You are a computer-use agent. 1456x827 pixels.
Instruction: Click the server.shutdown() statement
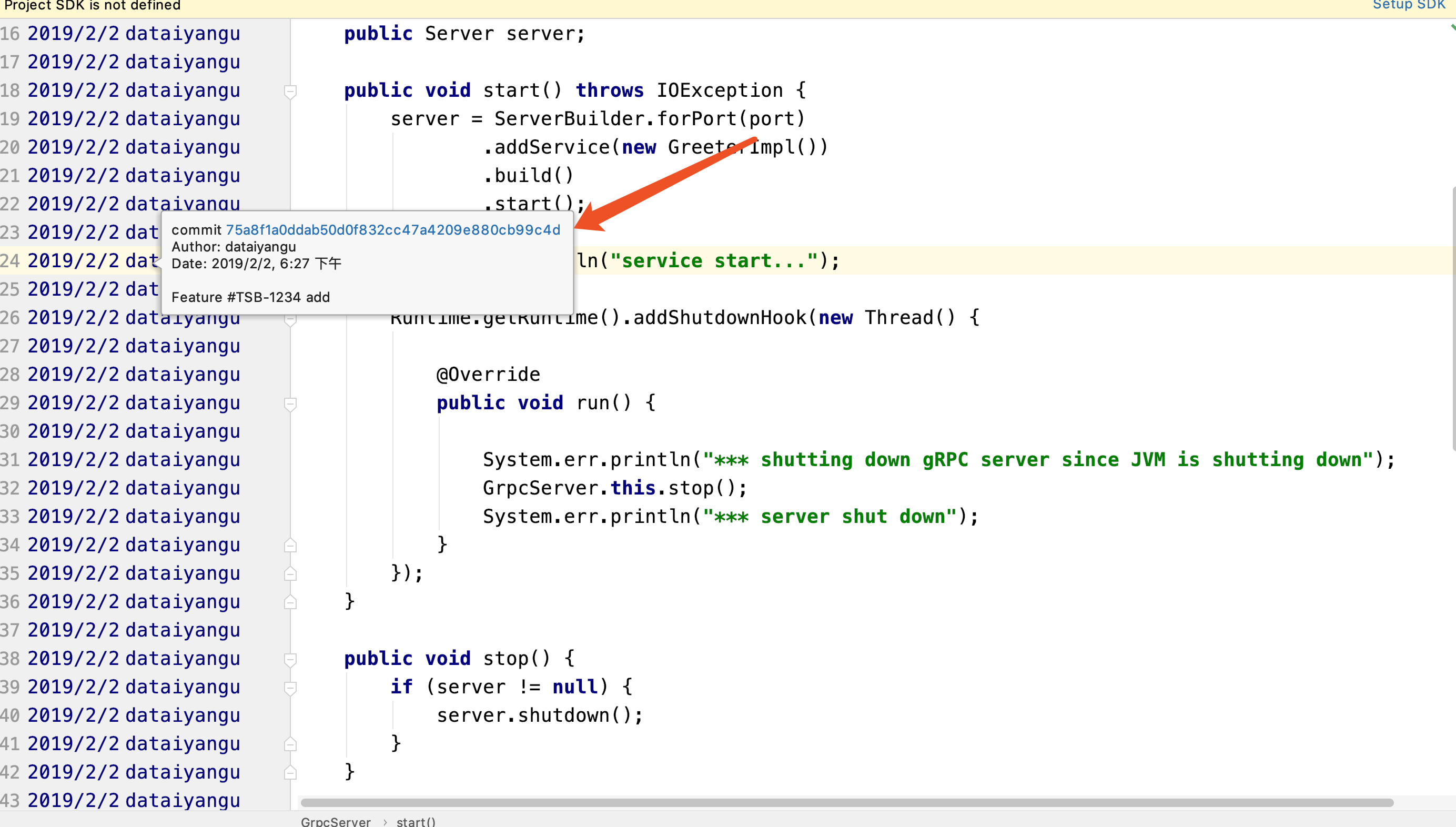click(540, 715)
